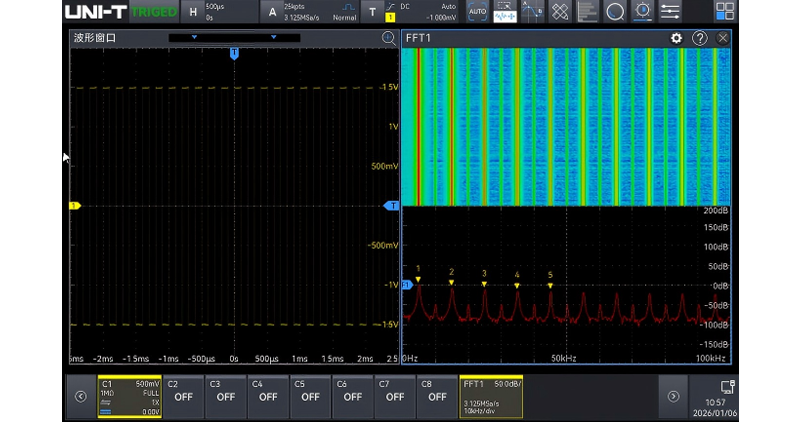
Task: Open the histogram bars icon
Action: [587, 11]
